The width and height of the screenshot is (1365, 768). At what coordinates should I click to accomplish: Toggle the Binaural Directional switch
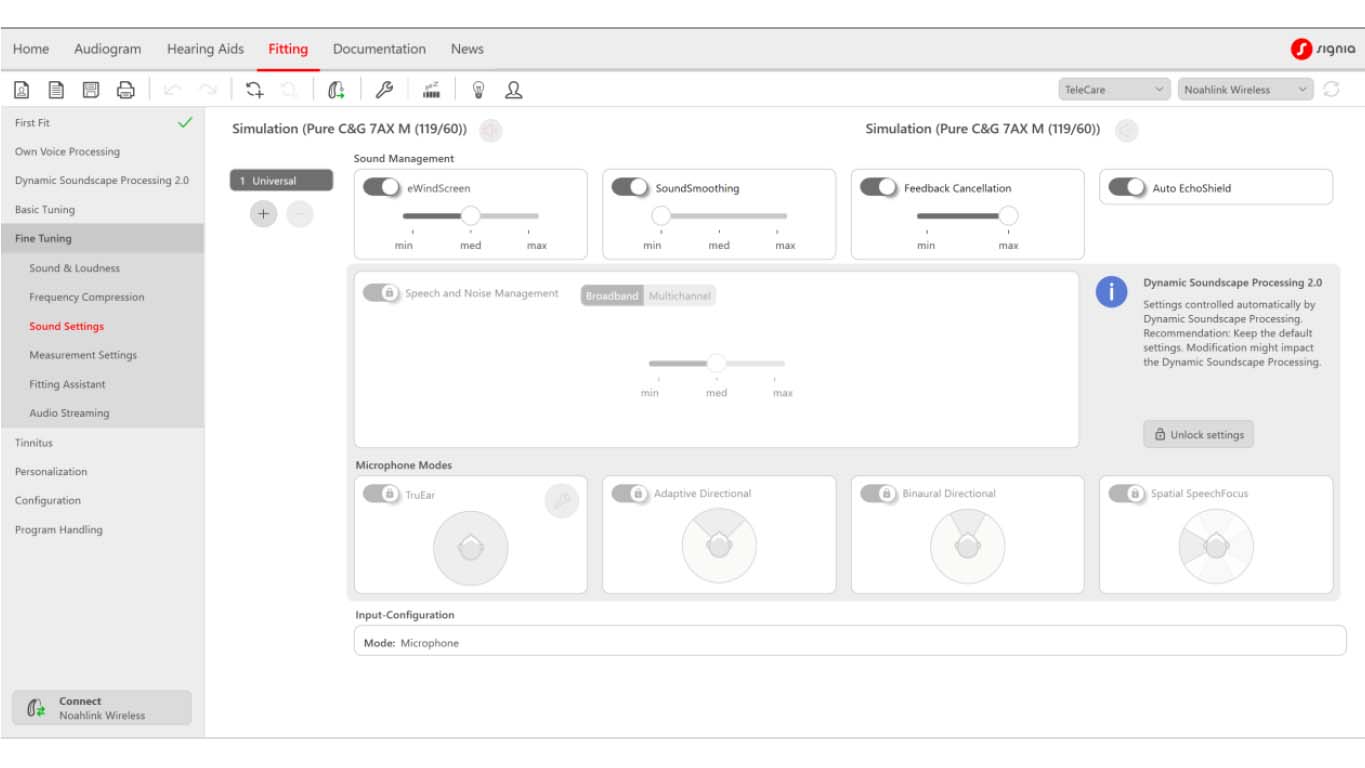879,494
